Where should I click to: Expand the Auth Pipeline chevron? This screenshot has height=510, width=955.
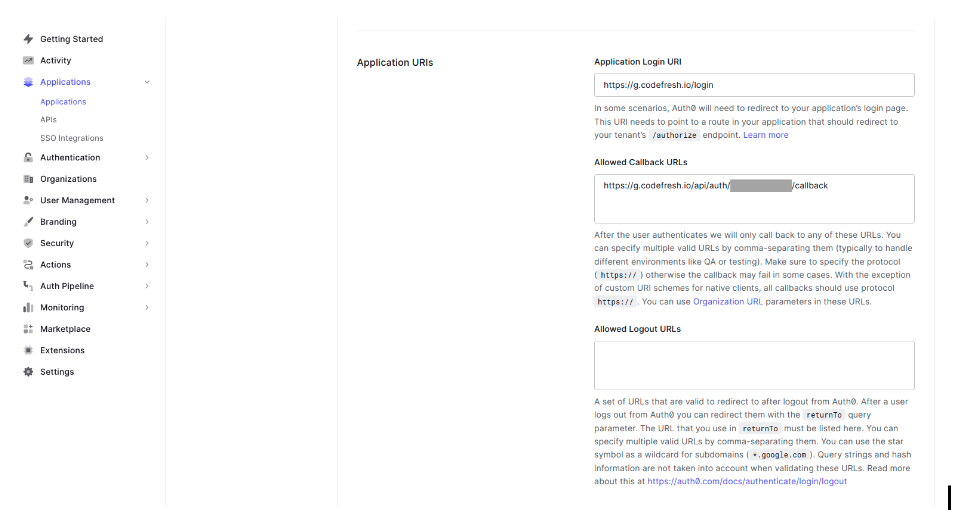(x=147, y=286)
